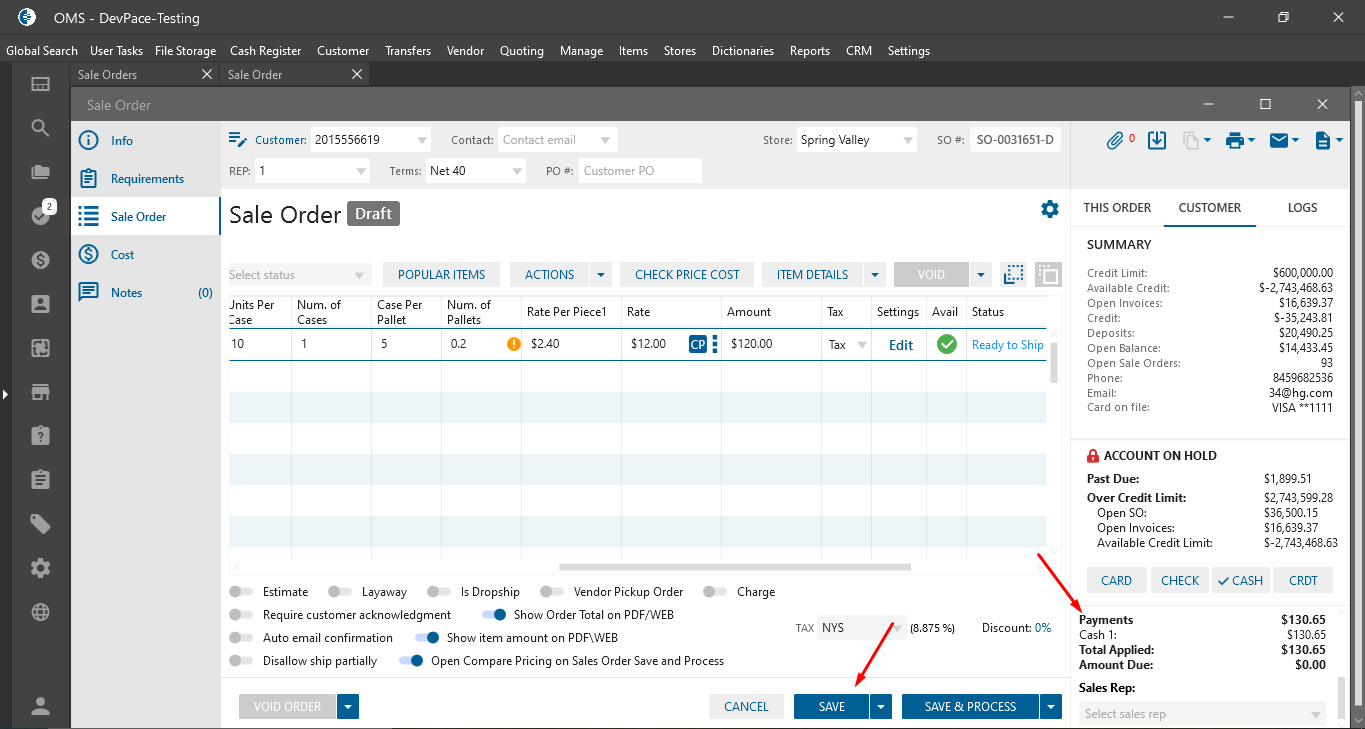This screenshot has height=729, width=1365.
Task: Click the paperclip attachments icon
Action: click(x=1115, y=141)
